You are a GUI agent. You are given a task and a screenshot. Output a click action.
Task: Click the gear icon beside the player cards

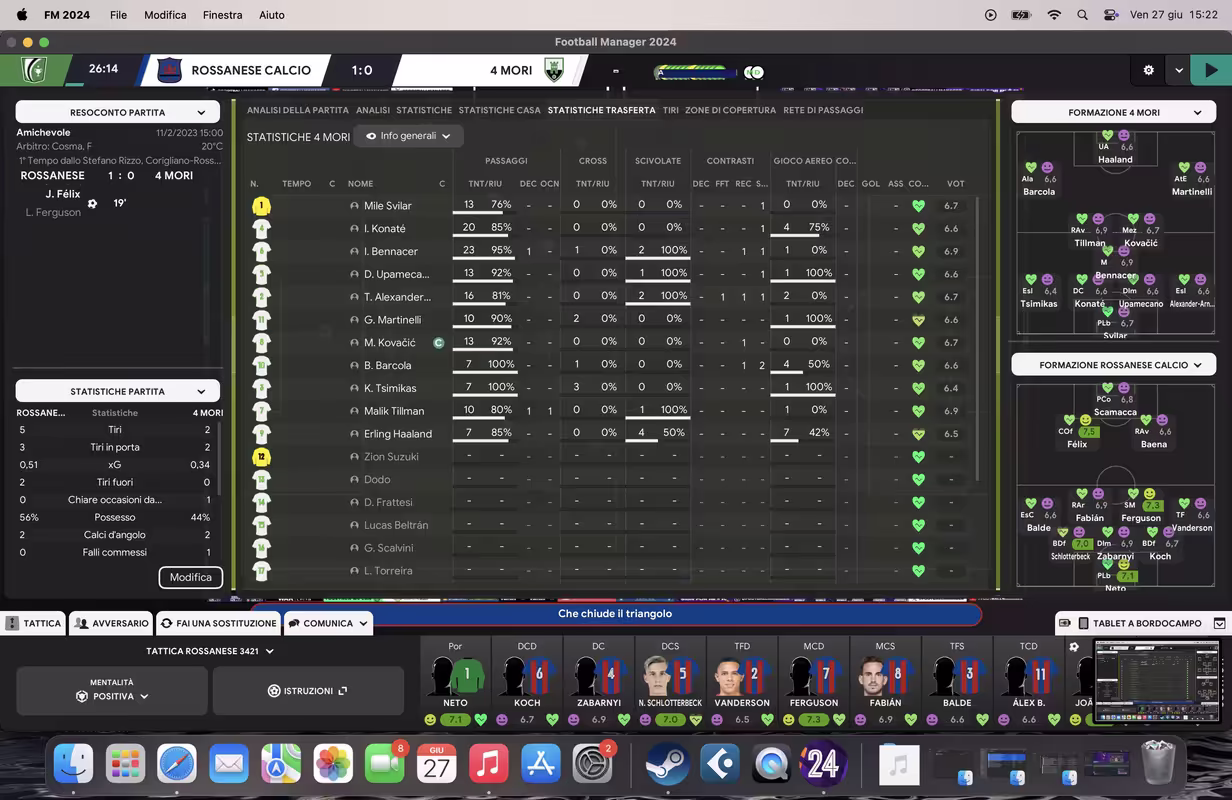(x=1074, y=647)
